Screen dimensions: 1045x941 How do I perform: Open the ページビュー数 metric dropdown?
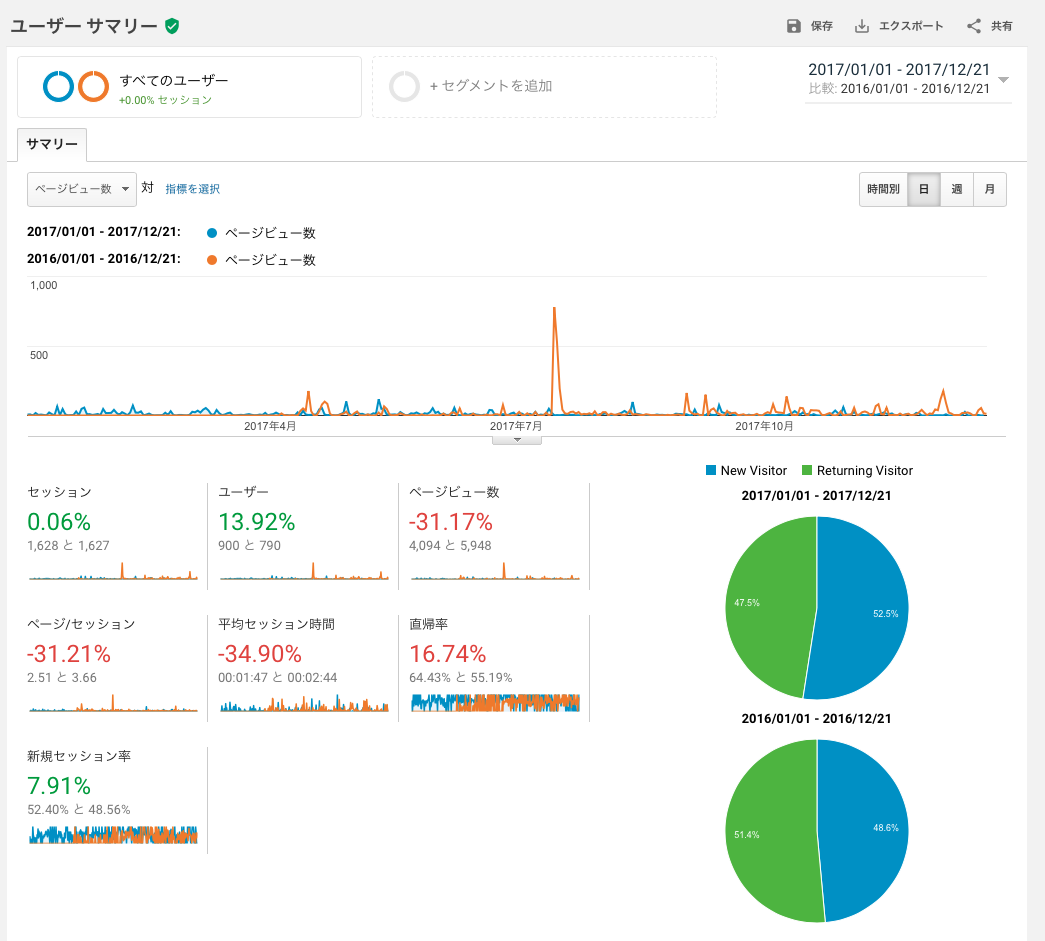[x=82, y=189]
